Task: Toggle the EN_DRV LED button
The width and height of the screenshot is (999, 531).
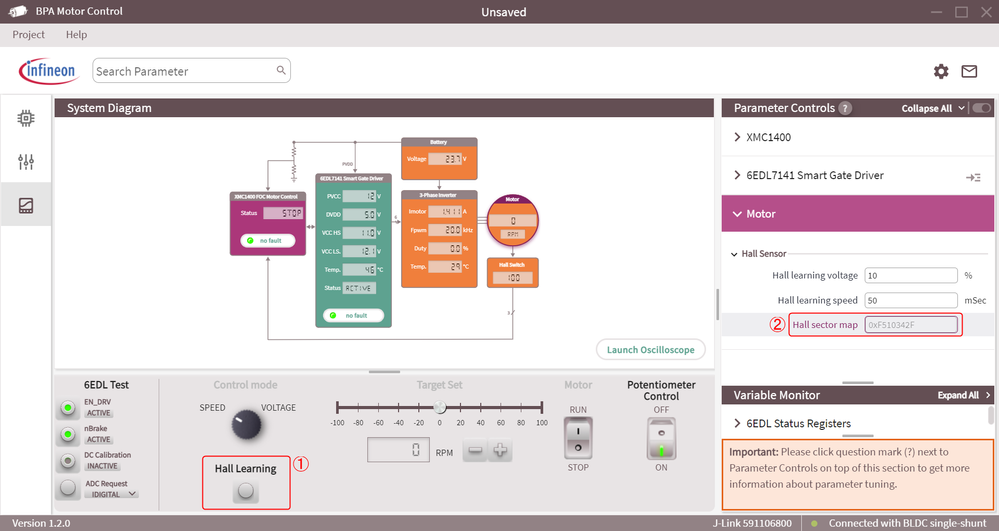Action: point(68,407)
